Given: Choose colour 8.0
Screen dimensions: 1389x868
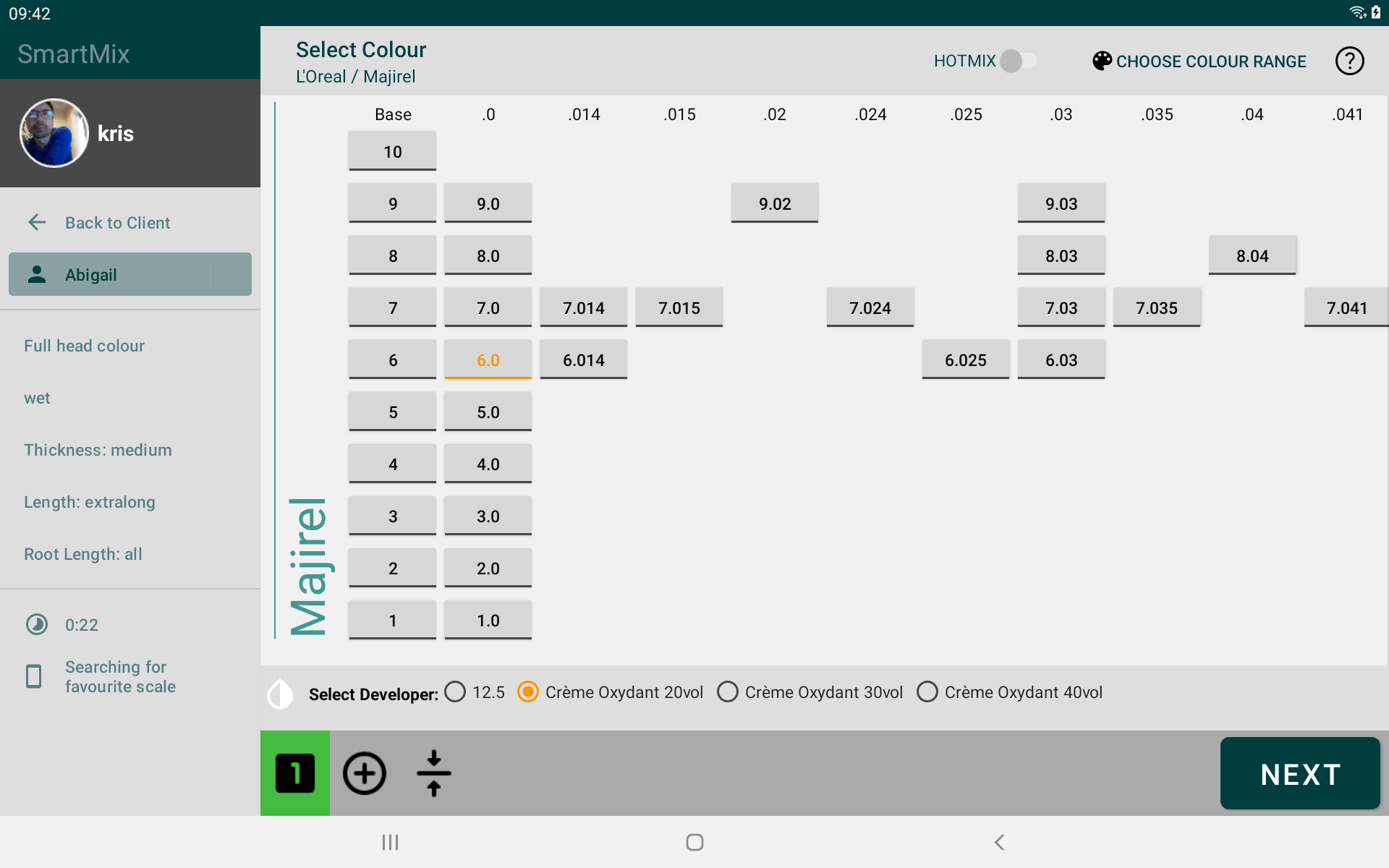Looking at the screenshot, I should click(488, 255).
